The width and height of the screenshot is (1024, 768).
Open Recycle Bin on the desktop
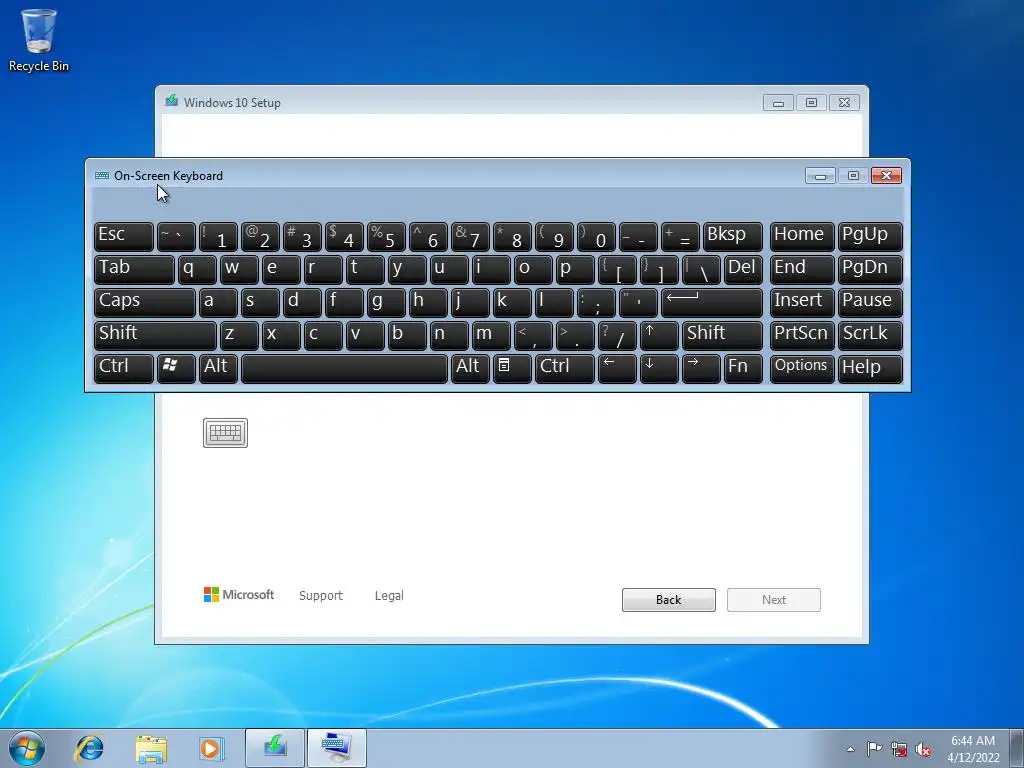click(x=39, y=40)
